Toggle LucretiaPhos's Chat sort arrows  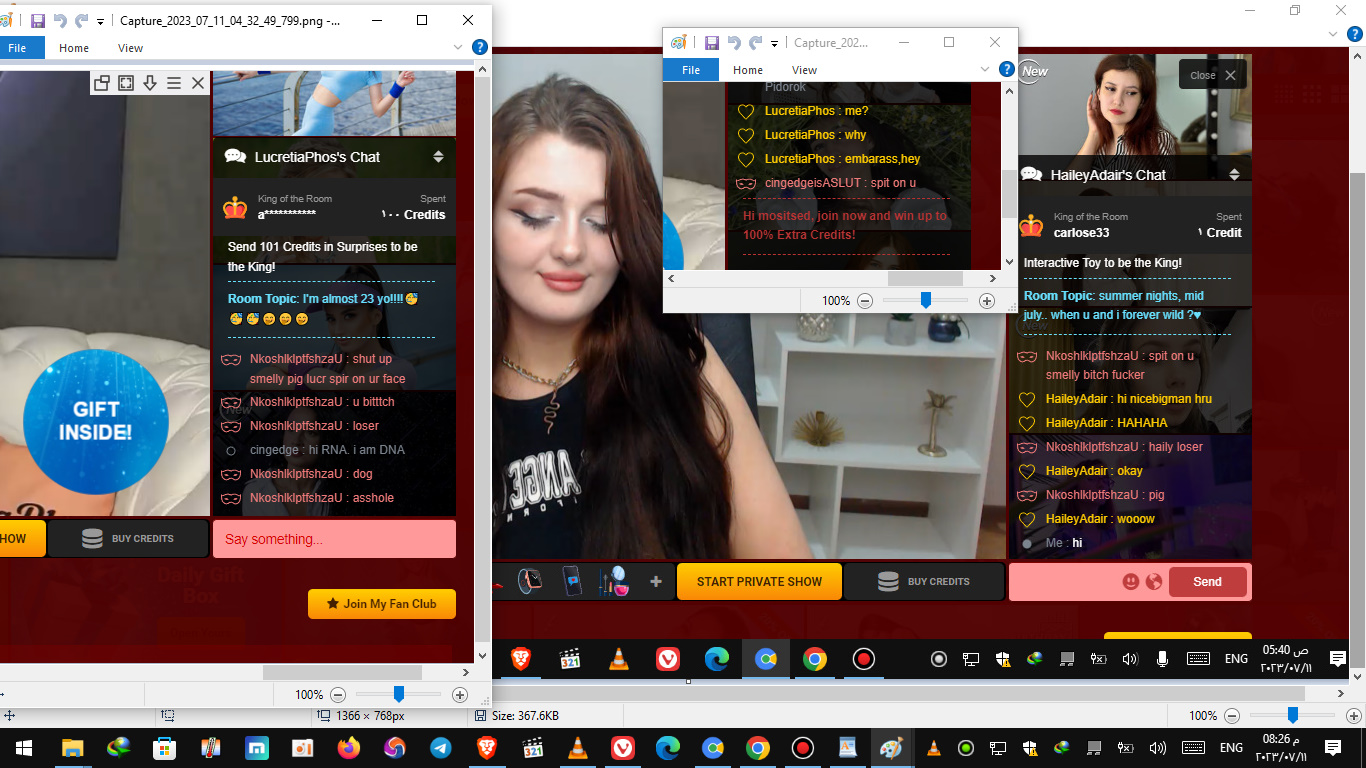coord(438,157)
